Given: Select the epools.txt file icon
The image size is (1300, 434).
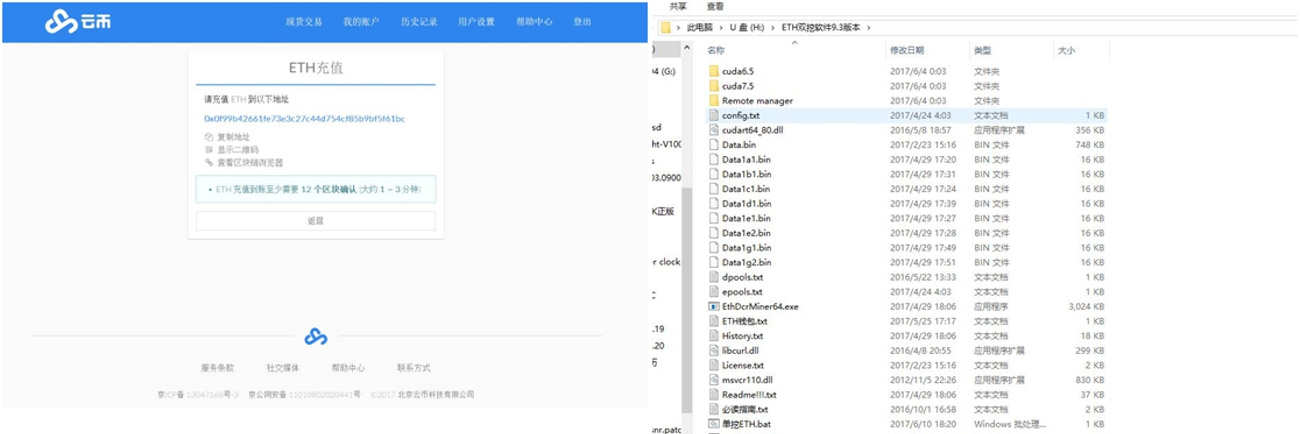Looking at the screenshot, I should (x=713, y=292).
